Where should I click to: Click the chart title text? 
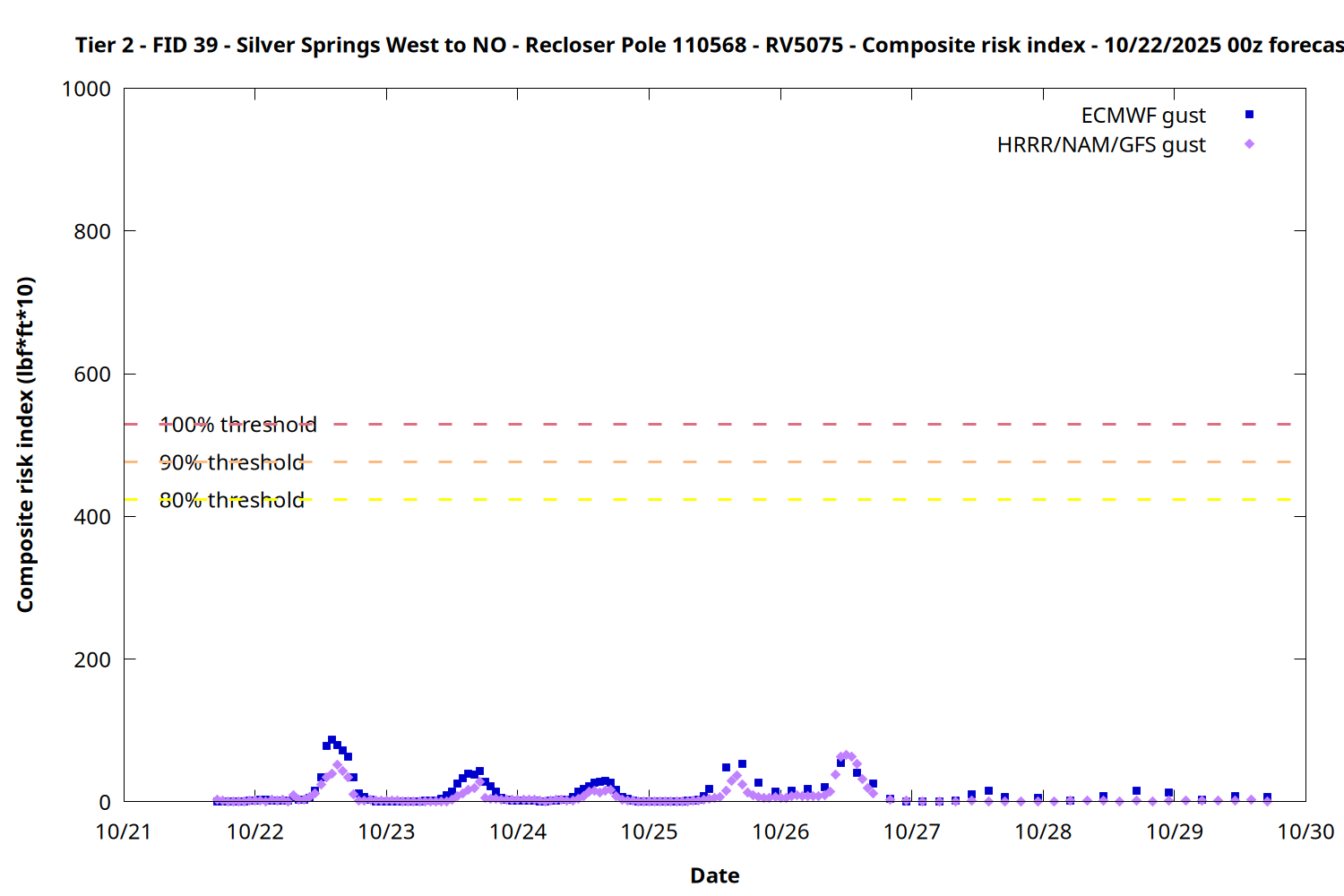(708, 45)
